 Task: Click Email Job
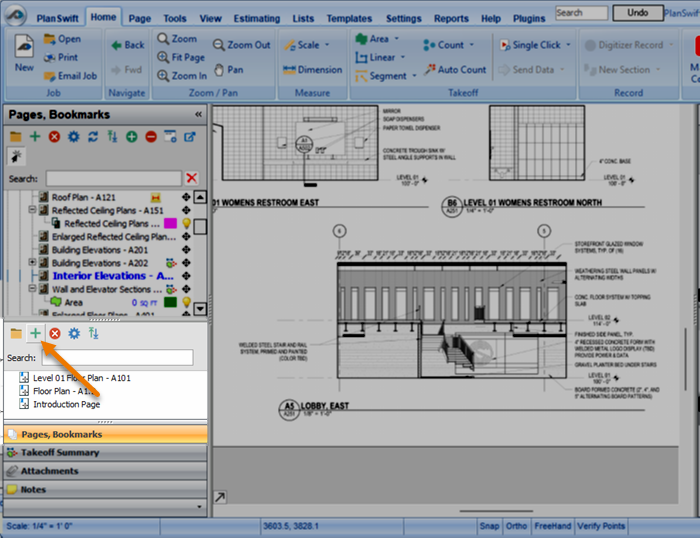pyautogui.click(x=70, y=76)
